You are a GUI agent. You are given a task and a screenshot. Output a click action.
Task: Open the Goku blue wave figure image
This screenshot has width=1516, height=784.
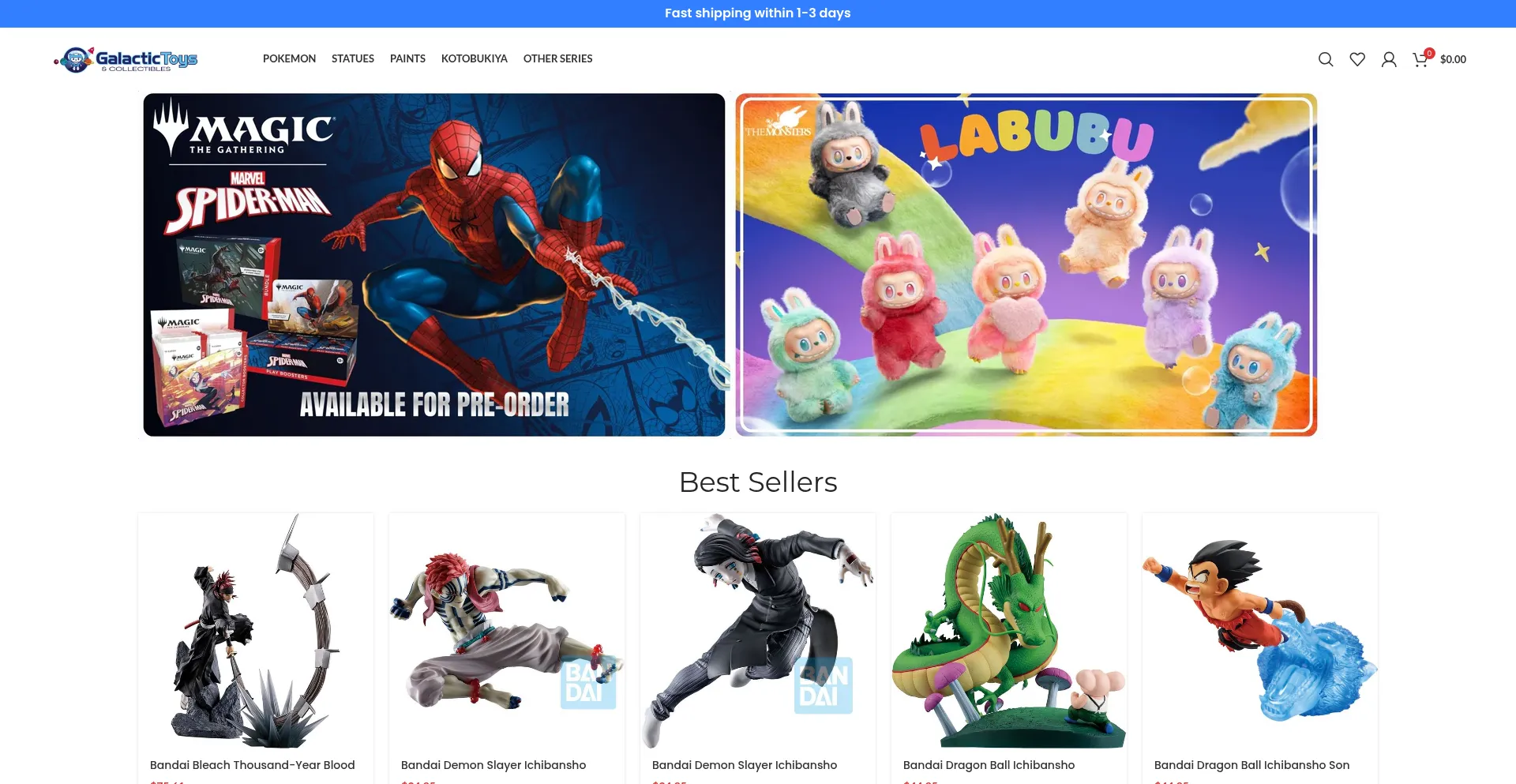pyautogui.click(x=1260, y=631)
